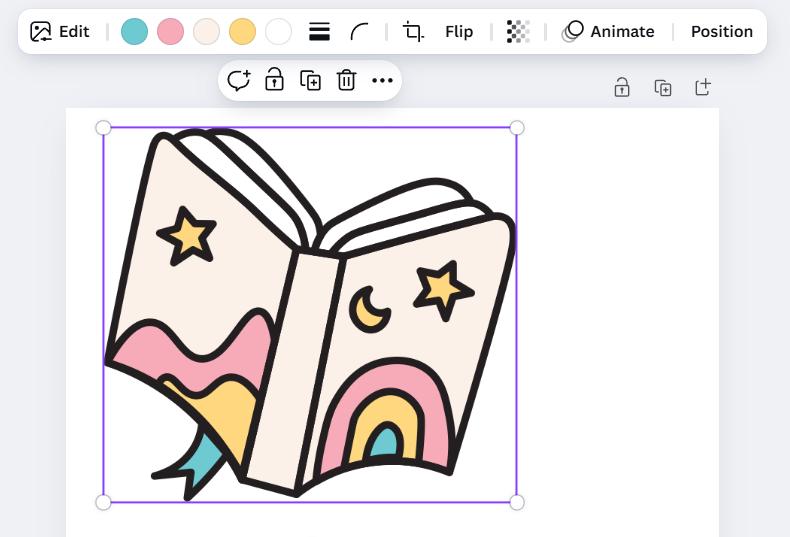The height and width of the screenshot is (537, 790).
Task: Click the Animate button
Action: [x=608, y=32]
